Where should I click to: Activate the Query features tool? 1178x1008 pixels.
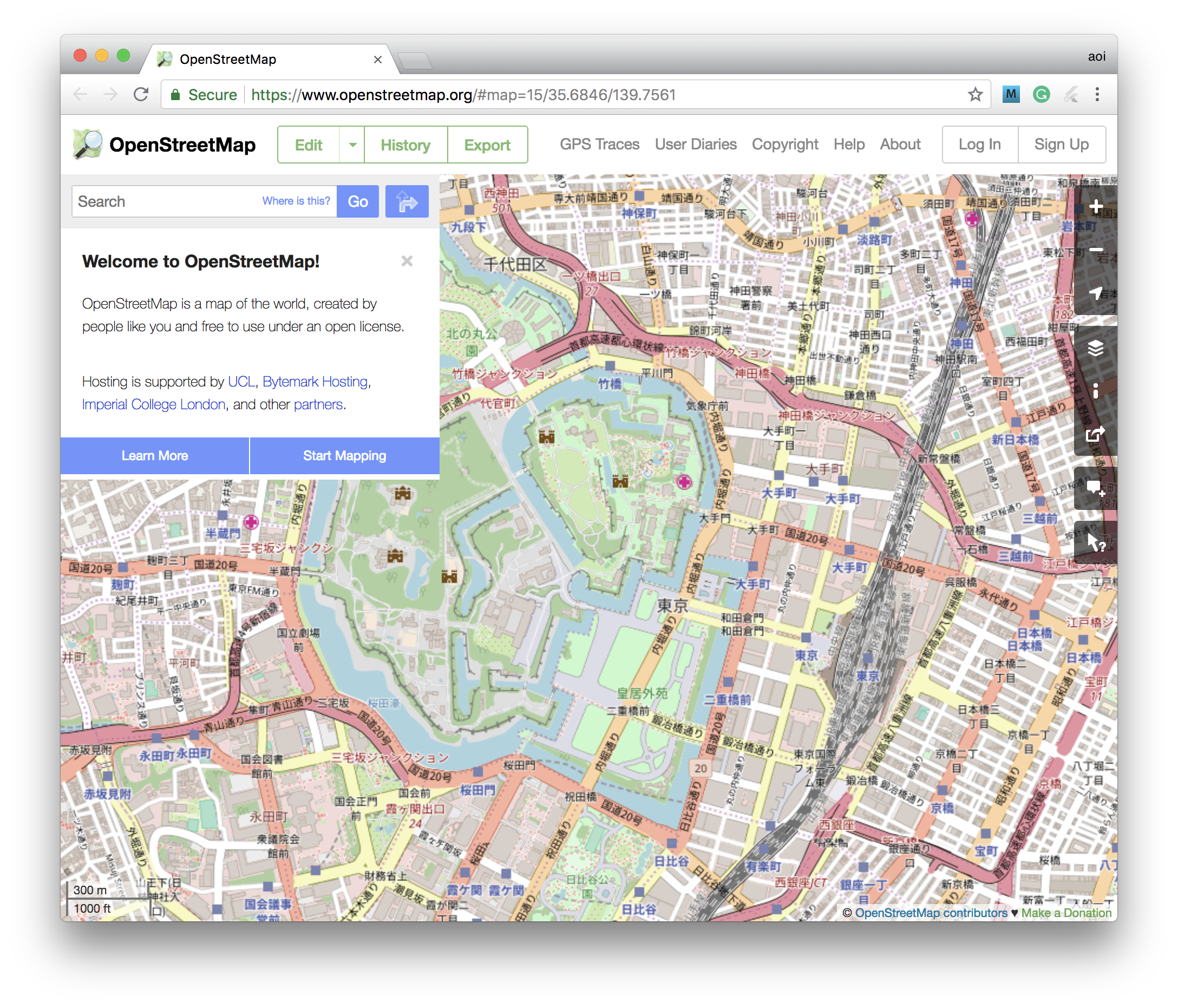pyautogui.click(x=1096, y=543)
